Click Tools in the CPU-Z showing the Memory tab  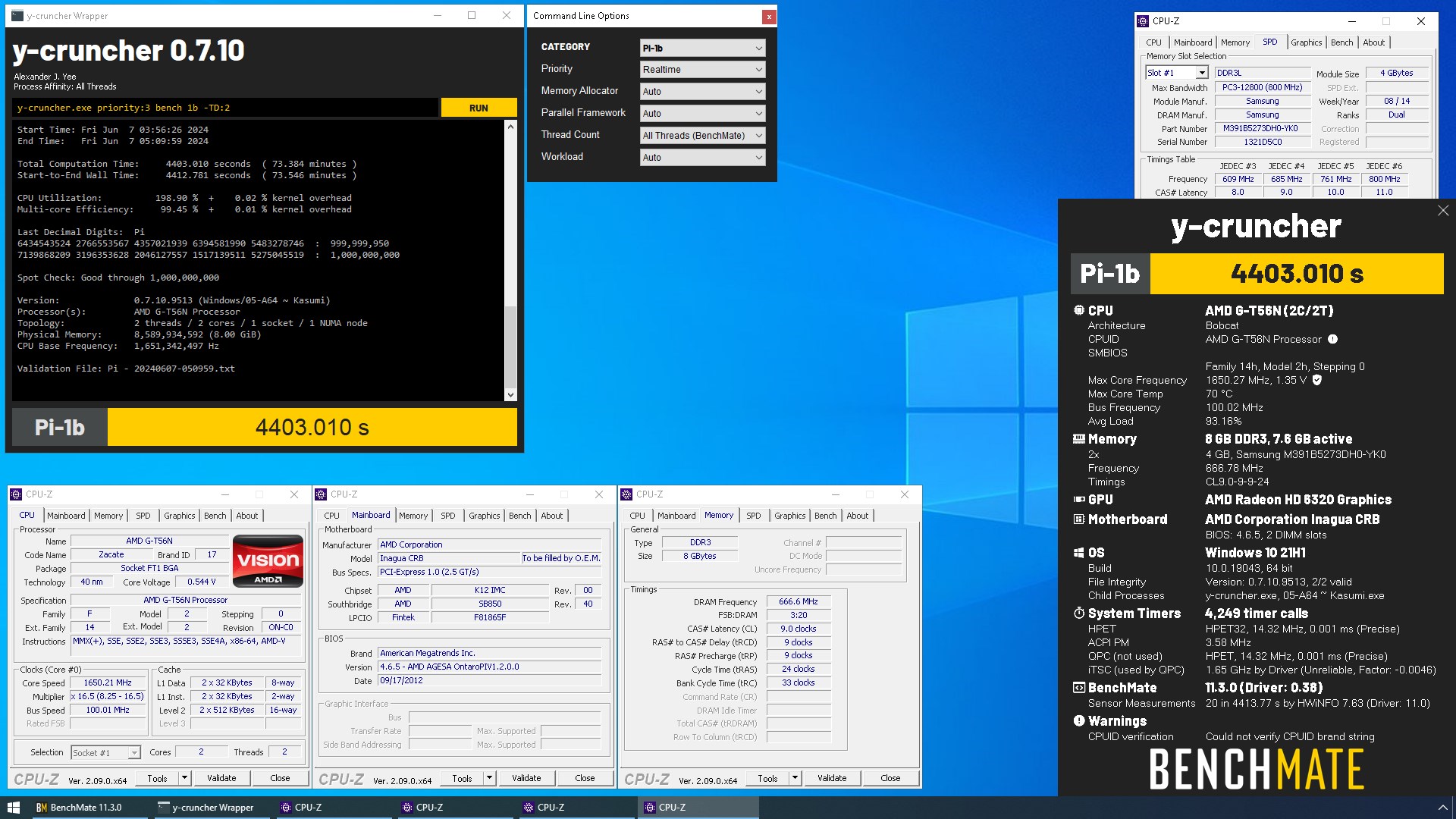767,778
